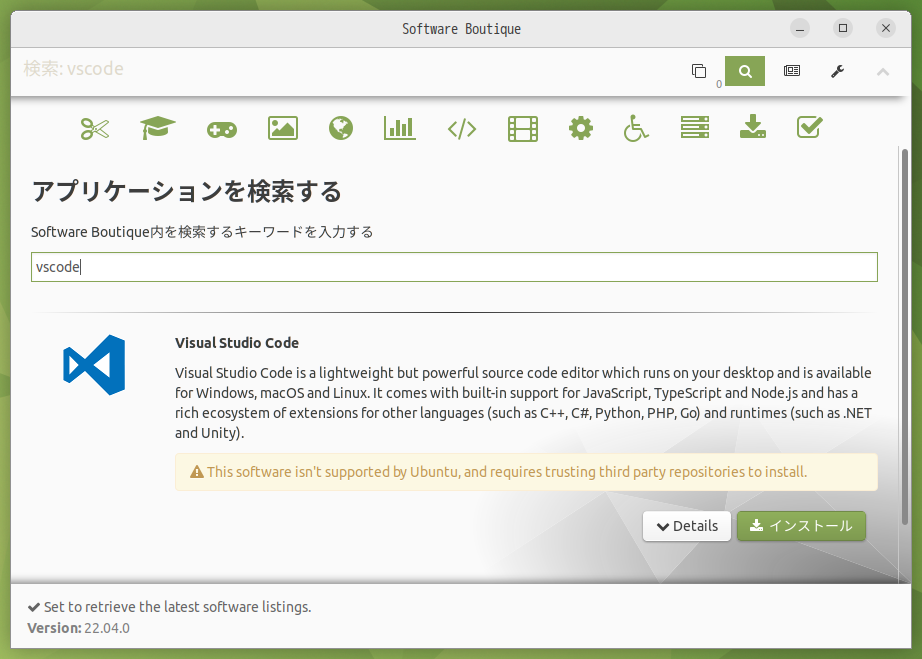Open the Sound & Video film category
This screenshot has width=922, height=659.
click(x=523, y=129)
